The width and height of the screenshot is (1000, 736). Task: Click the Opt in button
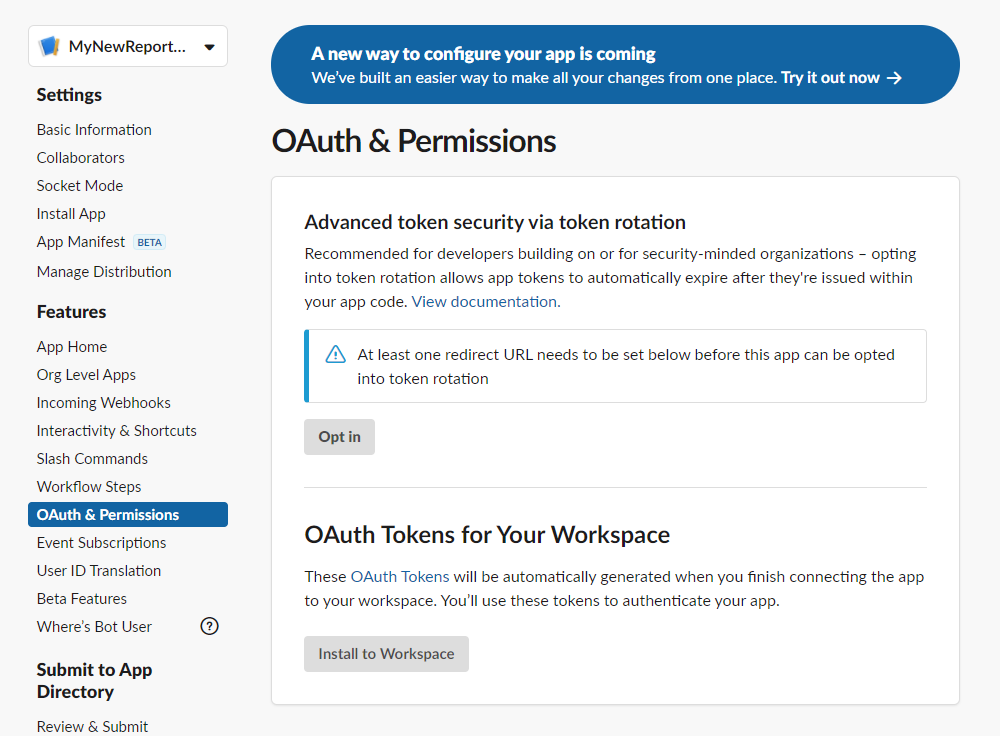339,437
